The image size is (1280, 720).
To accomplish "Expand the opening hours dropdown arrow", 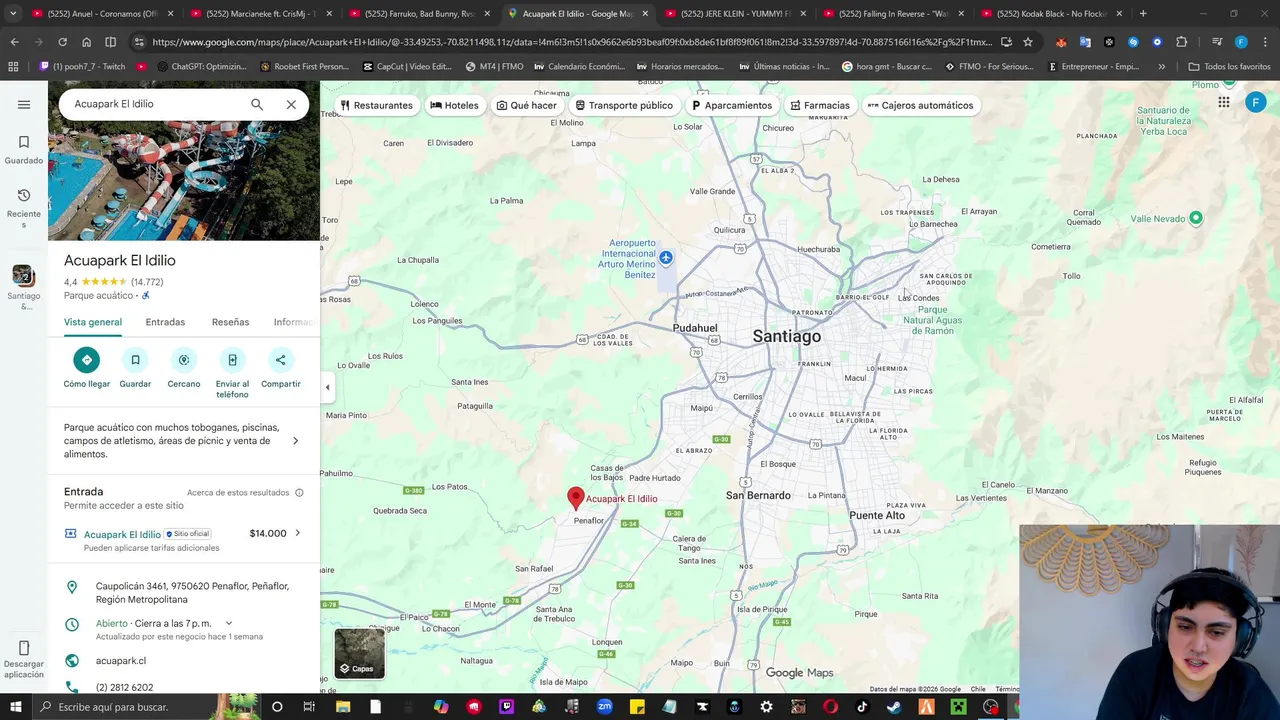I will pos(229,624).
